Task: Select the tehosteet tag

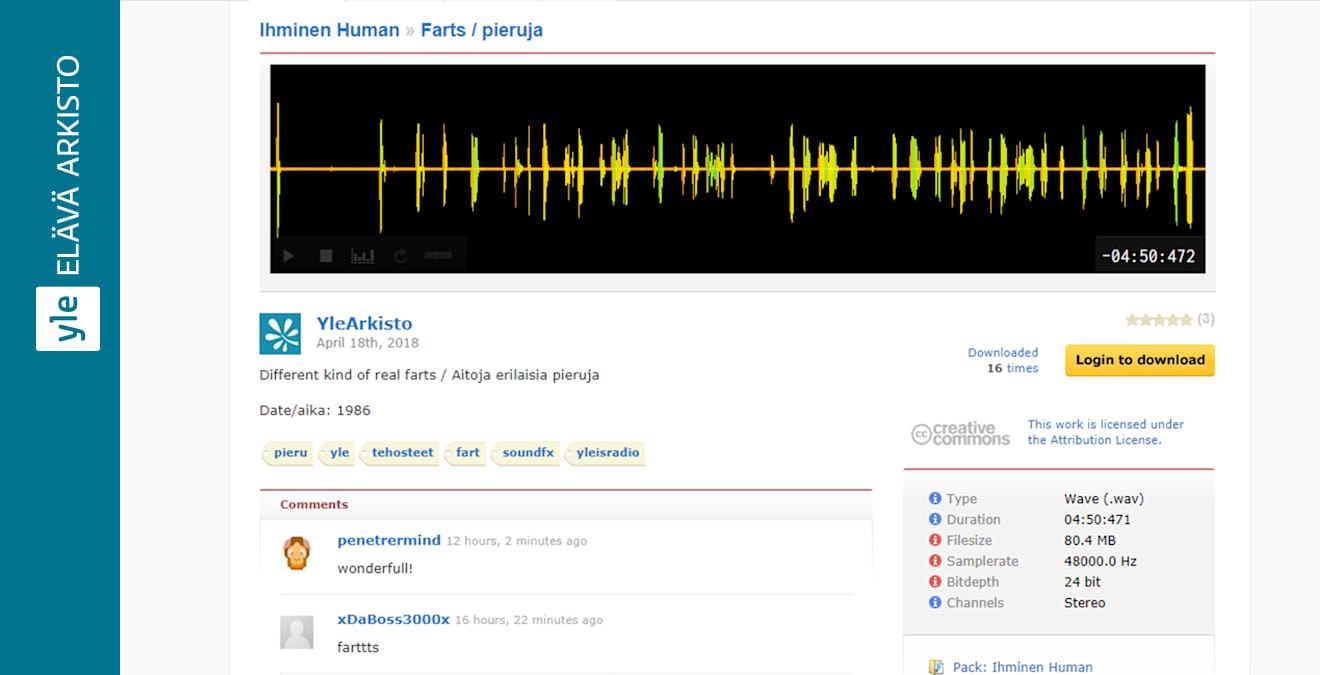Action: 402,453
